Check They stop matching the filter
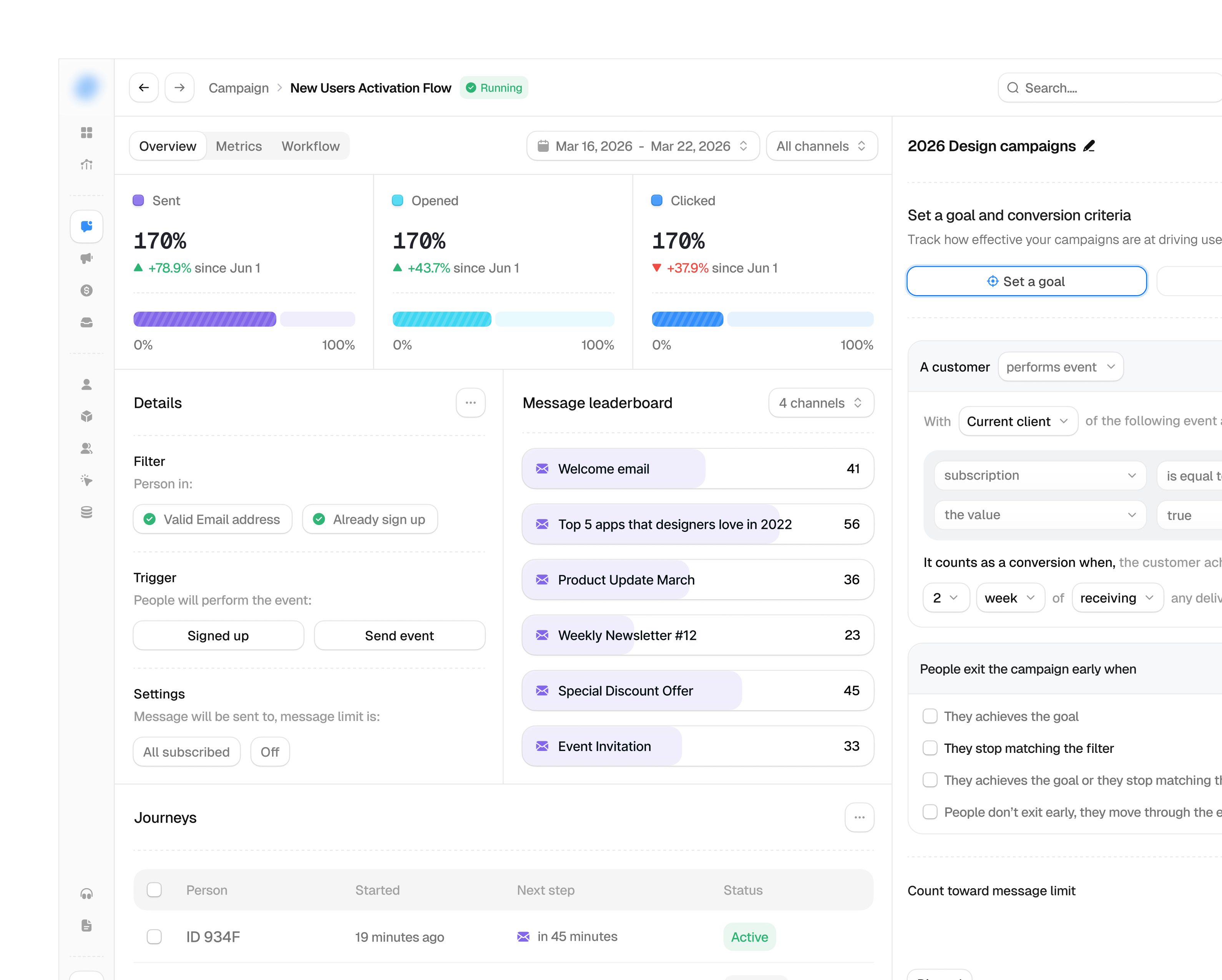 point(930,748)
